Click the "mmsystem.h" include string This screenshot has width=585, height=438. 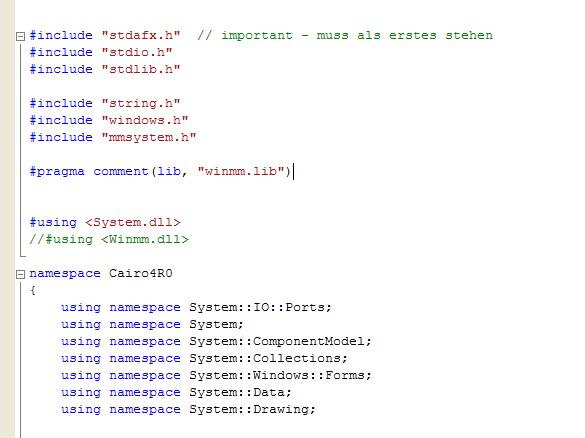point(149,137)
